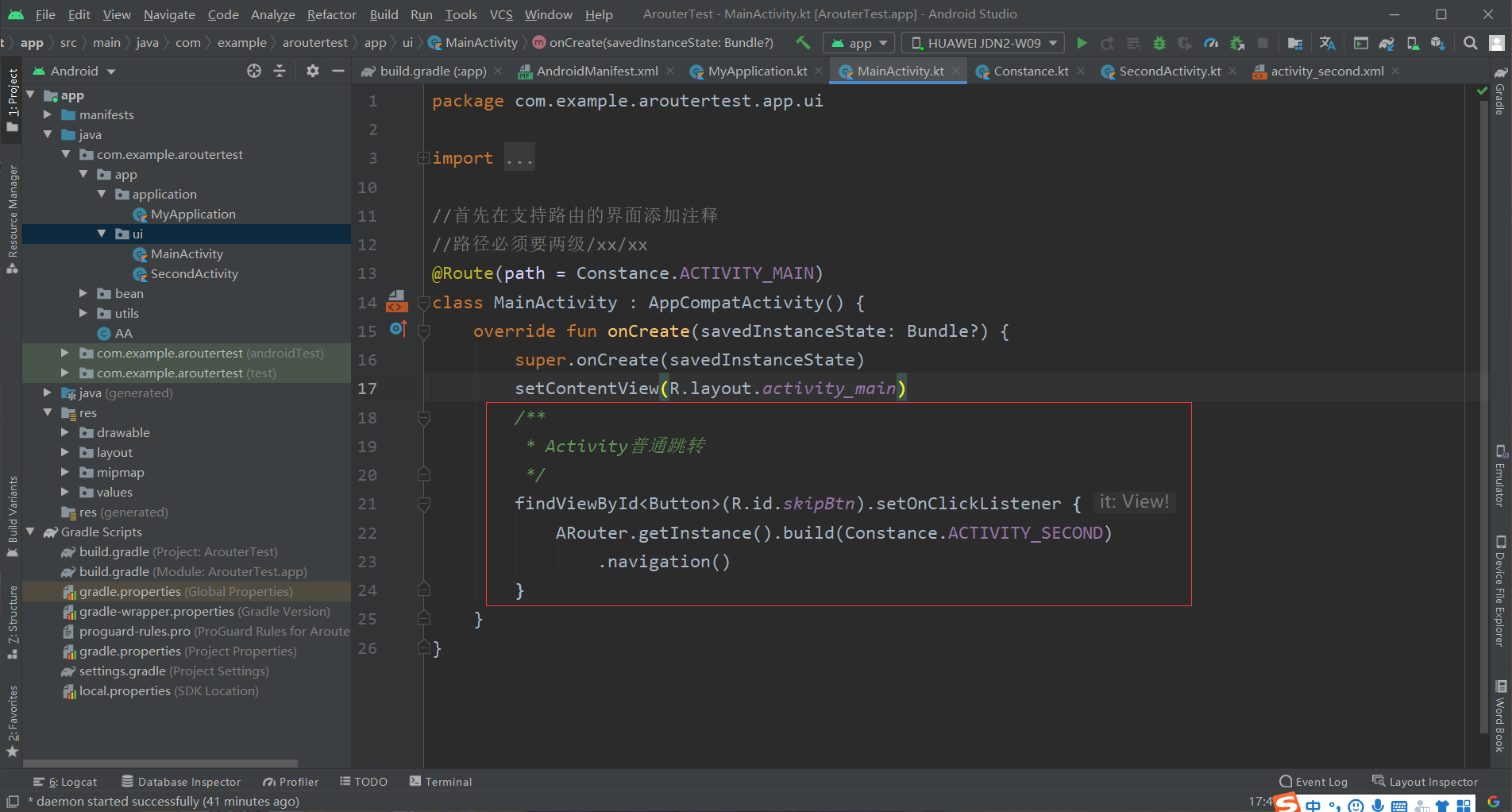Open the Terminal tool window
1512x812 pixels.
click(x=441, y=782)
